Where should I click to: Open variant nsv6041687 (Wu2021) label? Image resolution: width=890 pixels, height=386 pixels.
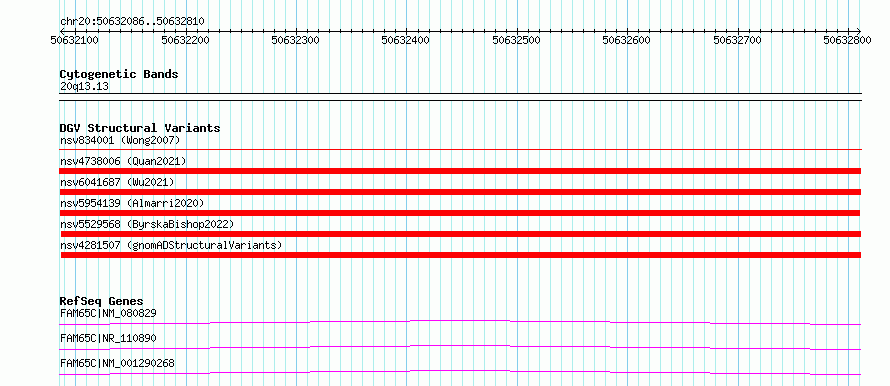[x=117, y=182]
